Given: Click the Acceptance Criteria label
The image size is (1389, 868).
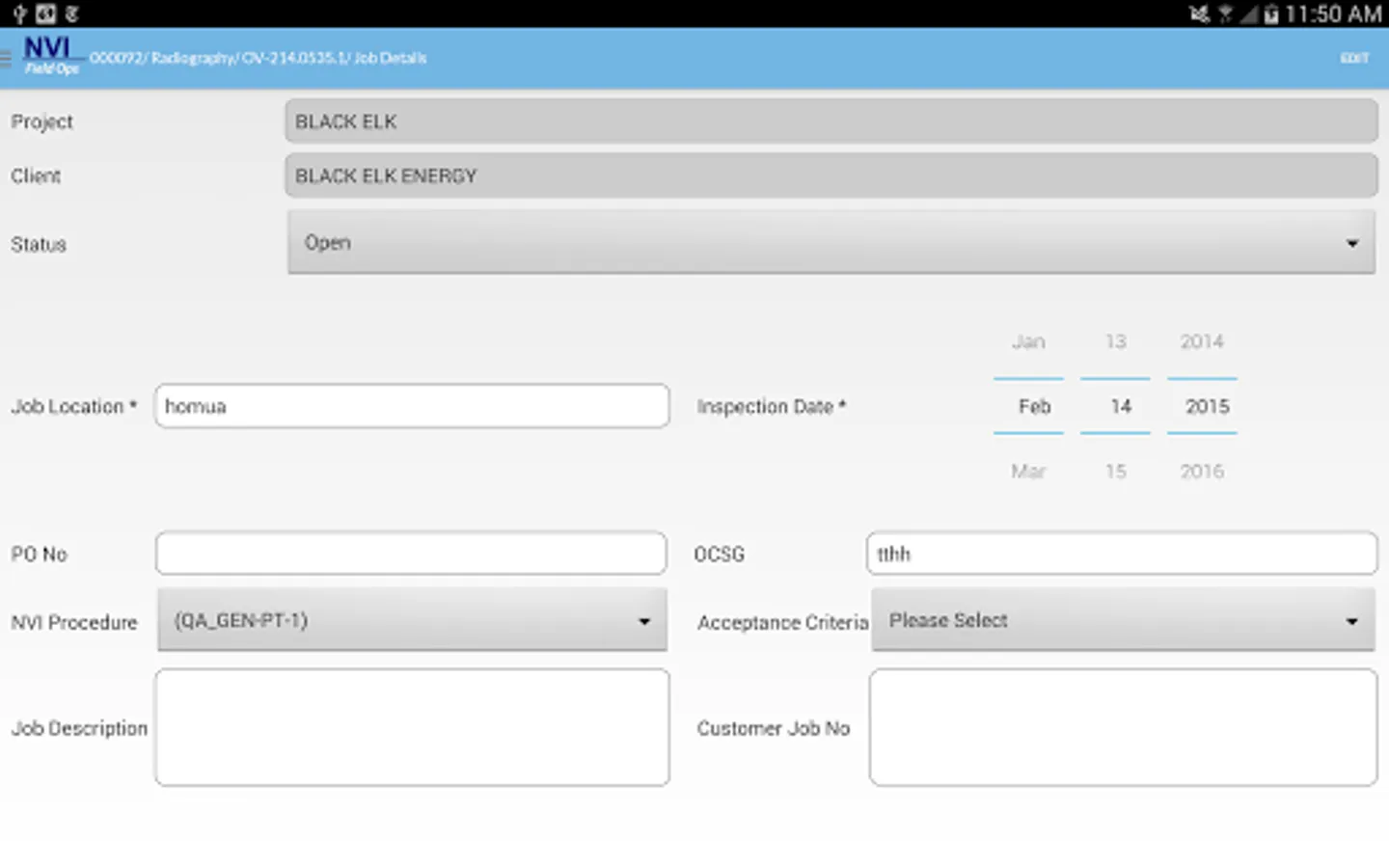Looking at the screenshot, I should [783, 623].
